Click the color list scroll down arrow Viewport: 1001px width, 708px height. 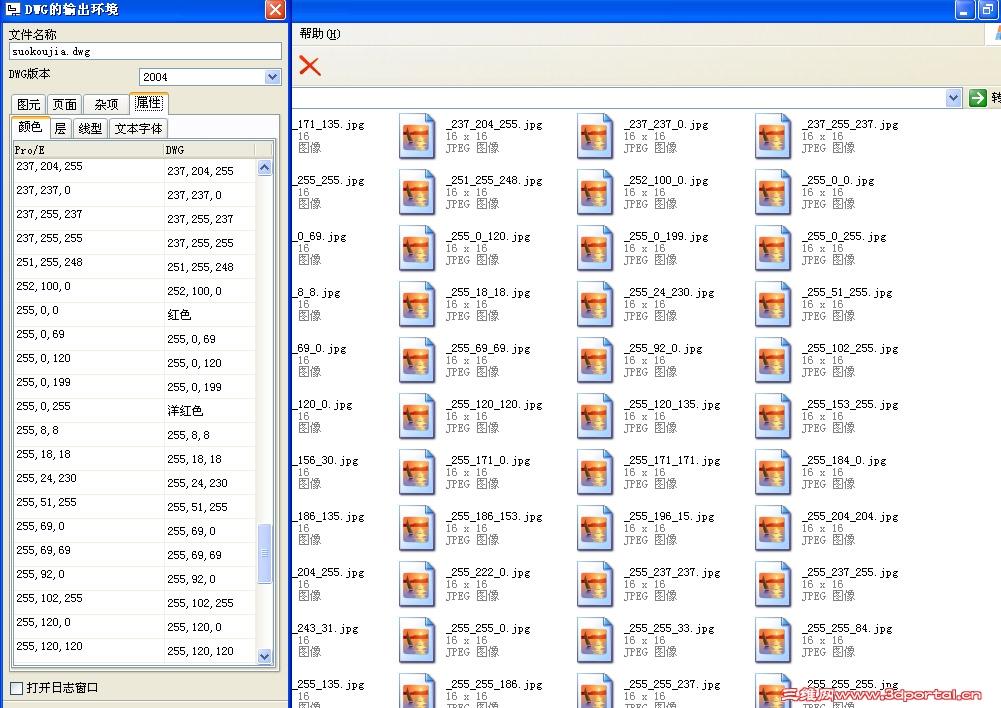click(264, 656)
